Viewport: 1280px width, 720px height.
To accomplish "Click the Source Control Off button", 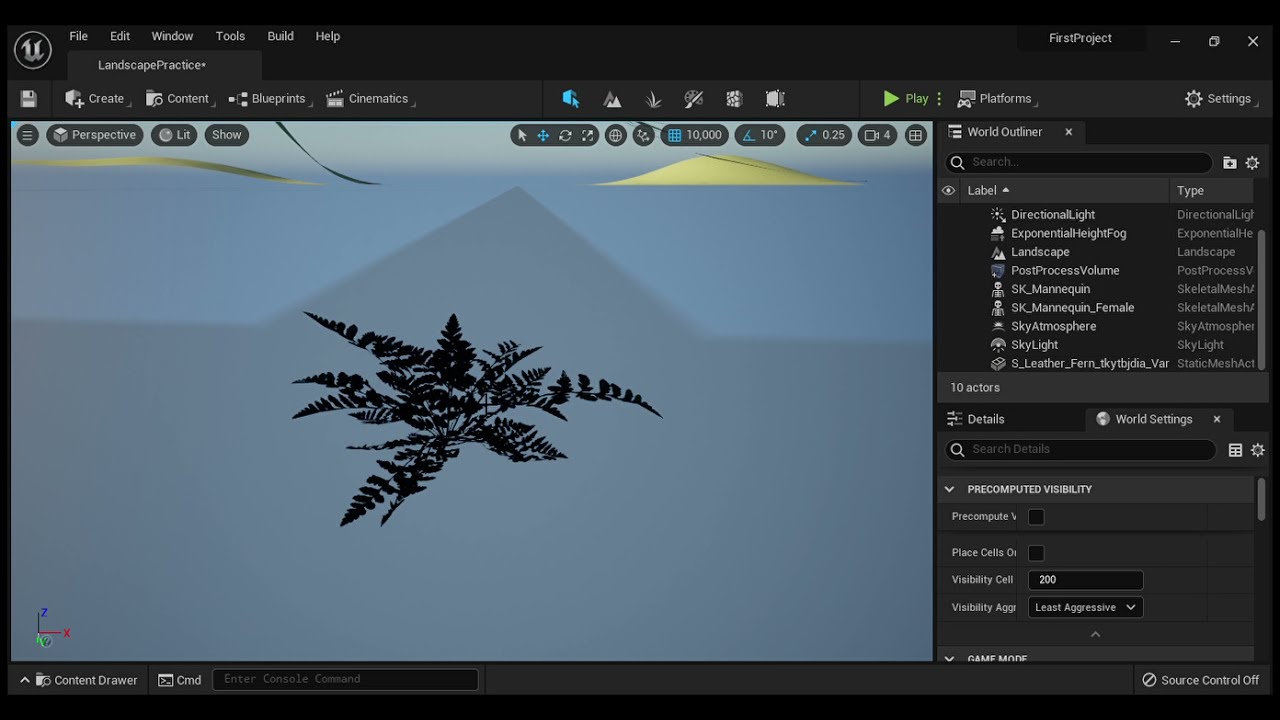I will coord(1200,680).
